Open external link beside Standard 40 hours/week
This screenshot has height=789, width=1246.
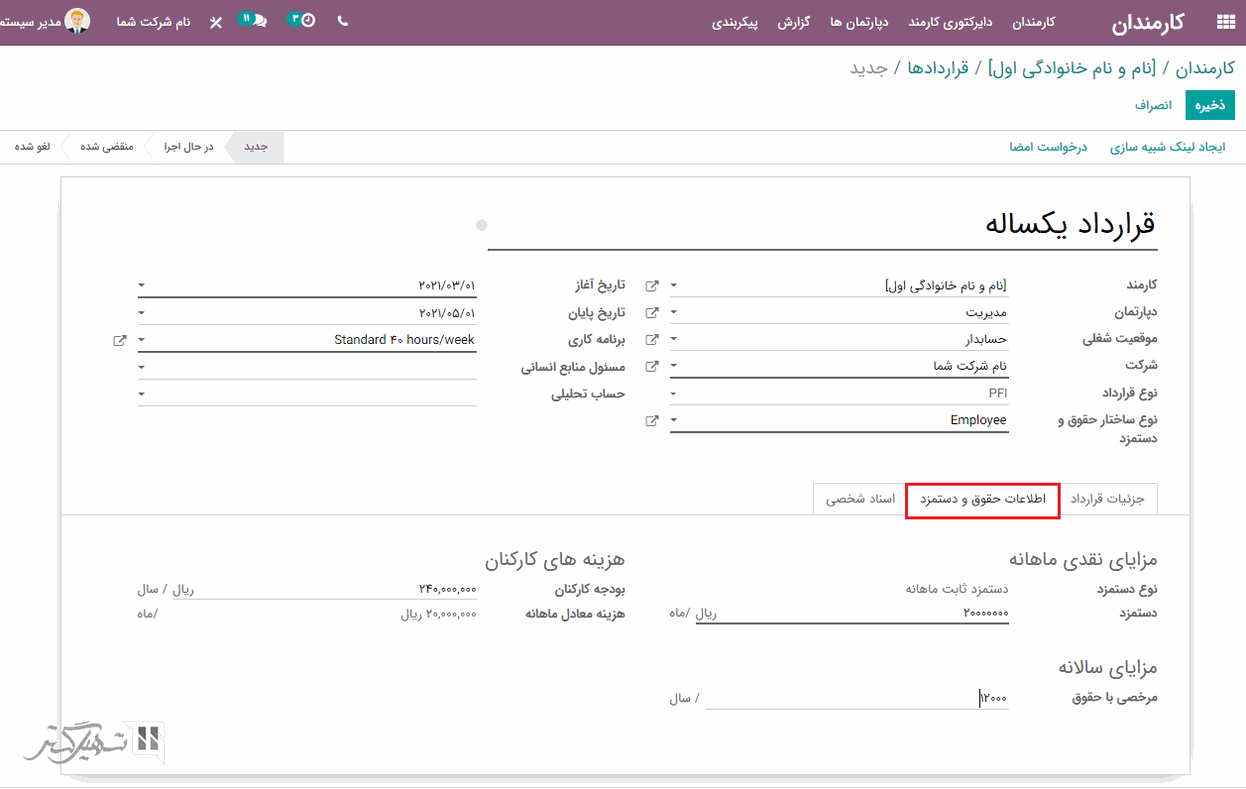point(120,341)
